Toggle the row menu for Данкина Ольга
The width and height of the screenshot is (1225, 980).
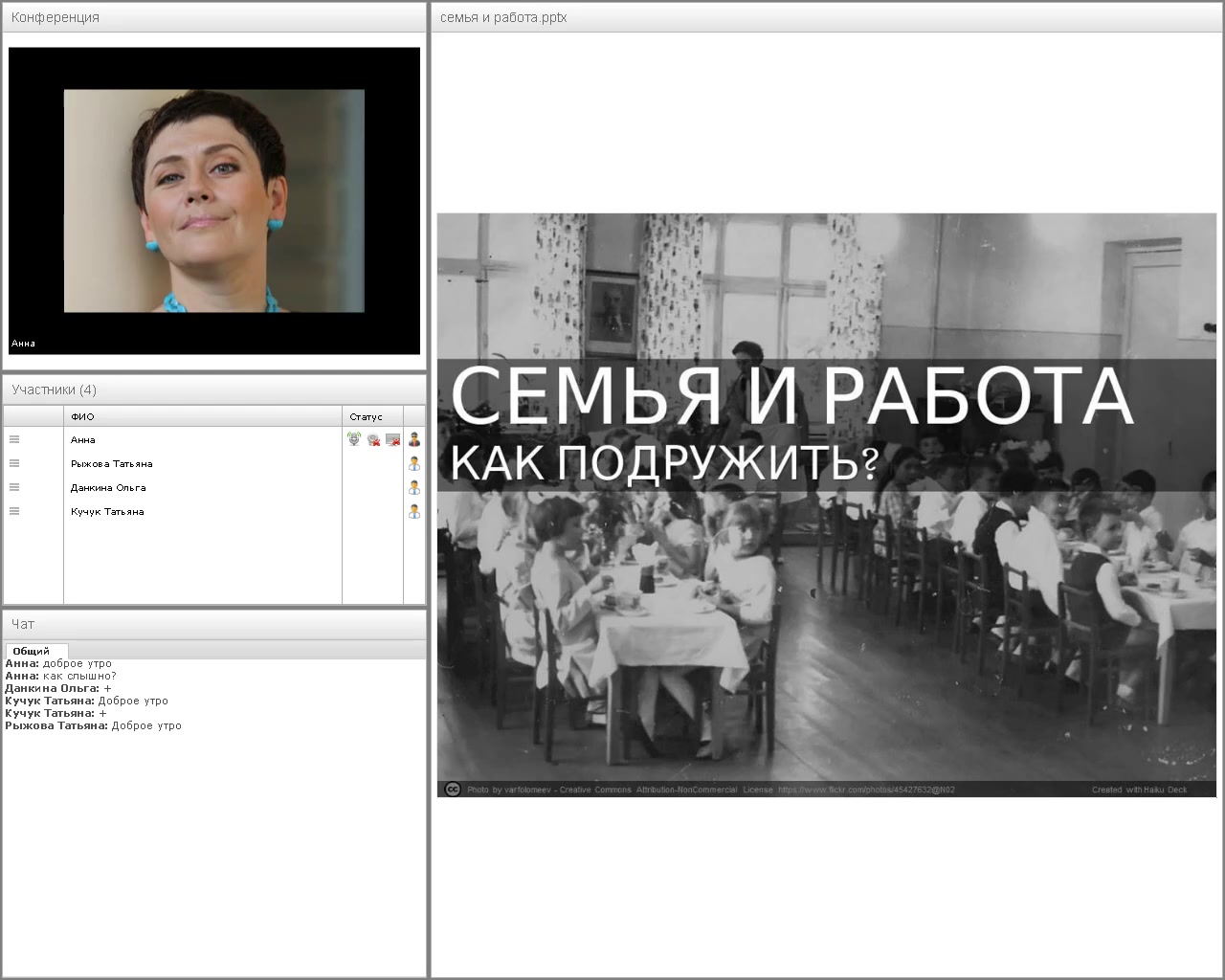pos(13,486)
